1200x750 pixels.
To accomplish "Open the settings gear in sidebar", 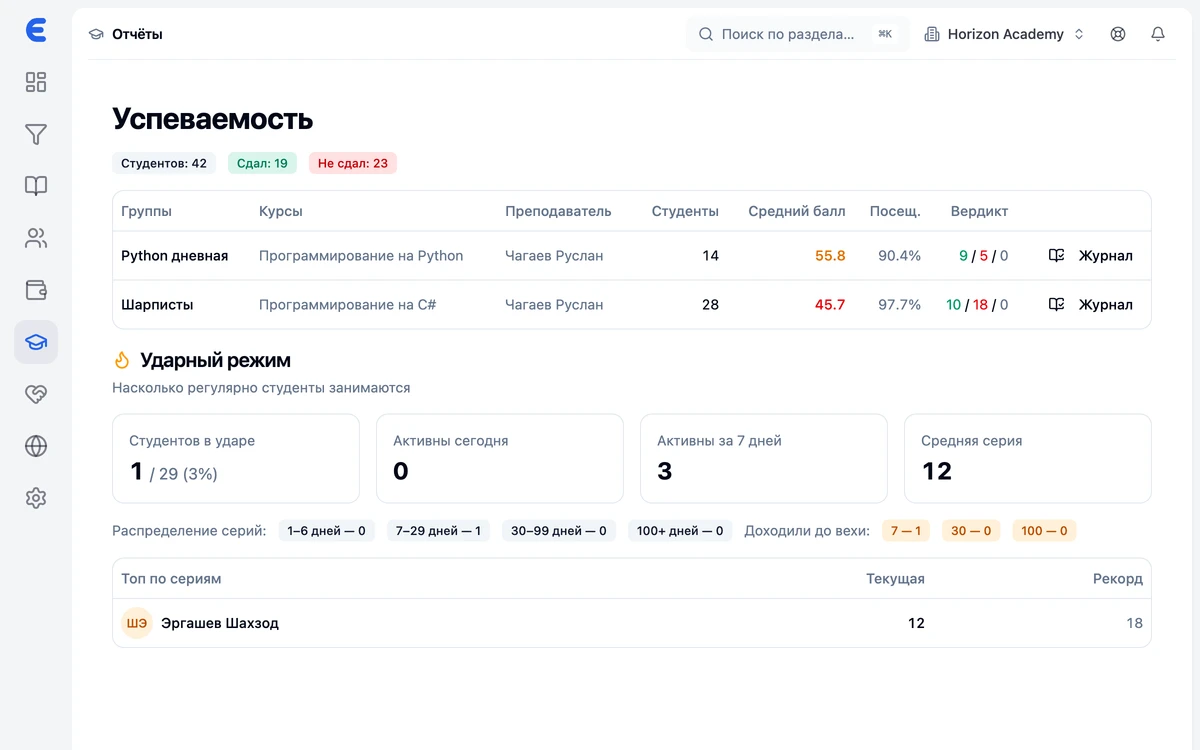I will pyautogui.click(x=36, y=498).
